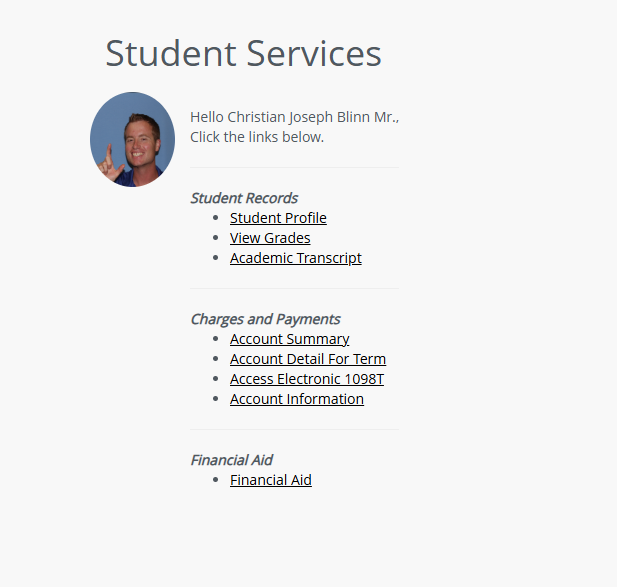Select the Access Electronic 1098T link
Screen dimensions: 617x587
click(x=307, y=379)
